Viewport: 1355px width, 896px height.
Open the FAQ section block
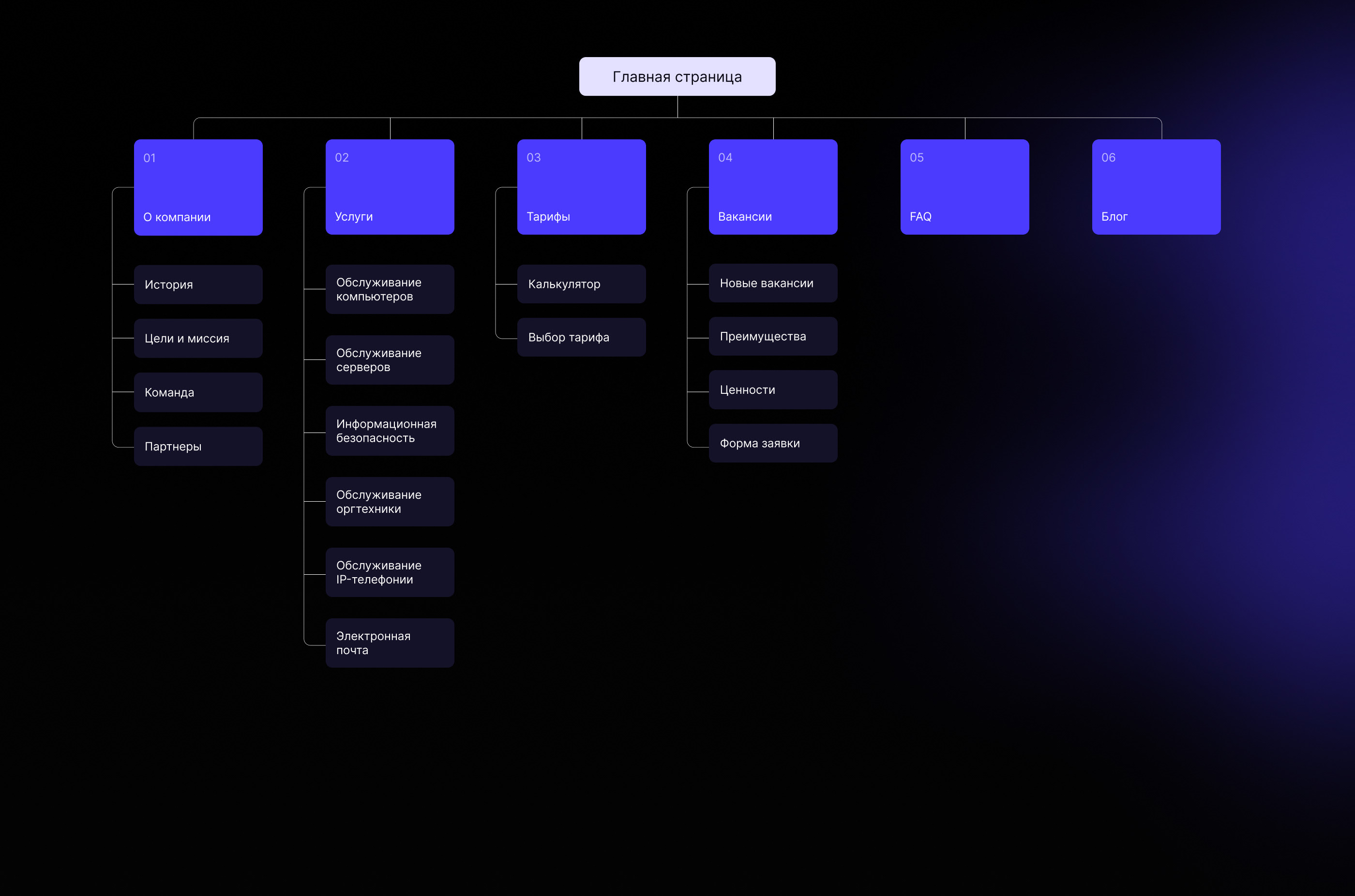[x=964, y=187]
